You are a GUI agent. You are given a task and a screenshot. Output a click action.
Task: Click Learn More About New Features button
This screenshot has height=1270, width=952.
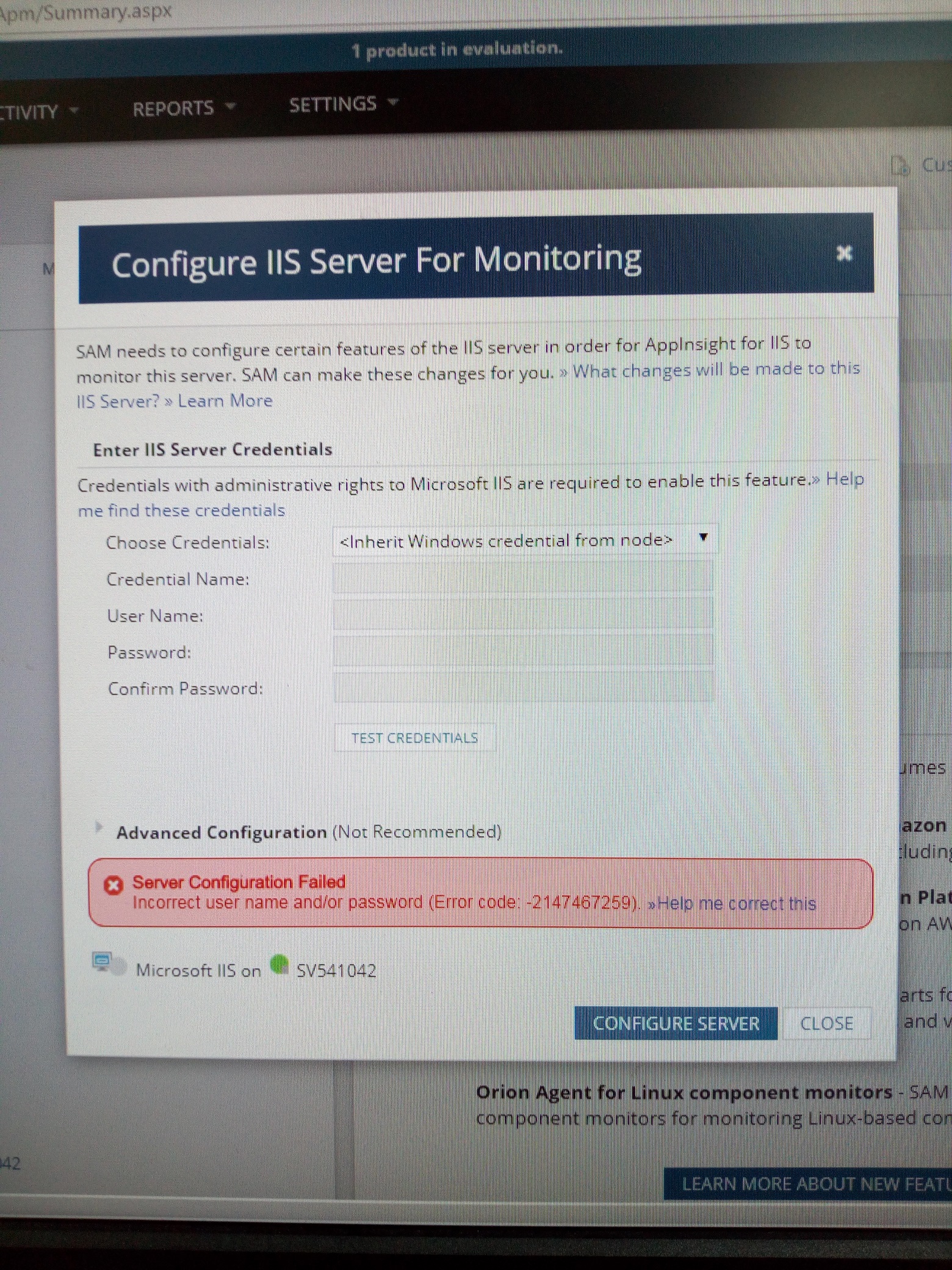pyautogui.click(x=807, y=1184)
